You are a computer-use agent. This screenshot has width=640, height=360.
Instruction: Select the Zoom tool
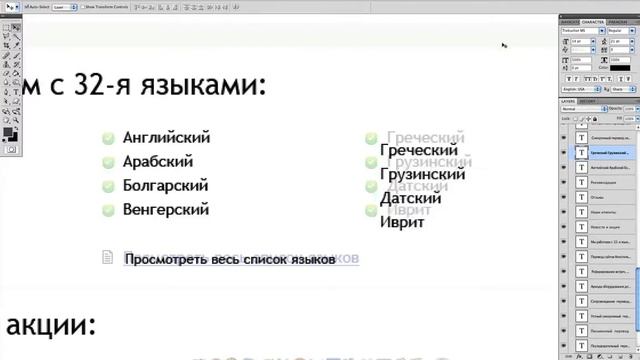coord(16,120)
